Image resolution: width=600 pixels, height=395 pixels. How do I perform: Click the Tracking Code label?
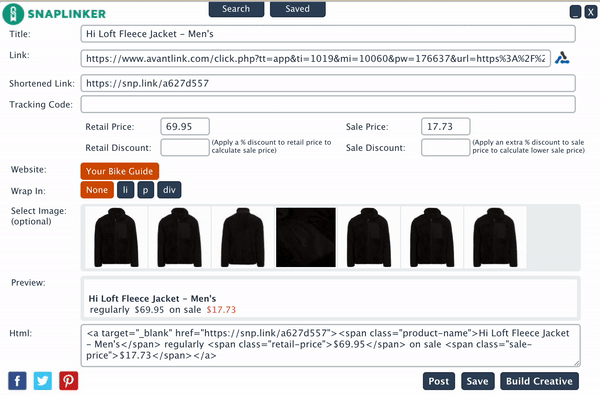(x=41, y=104)
